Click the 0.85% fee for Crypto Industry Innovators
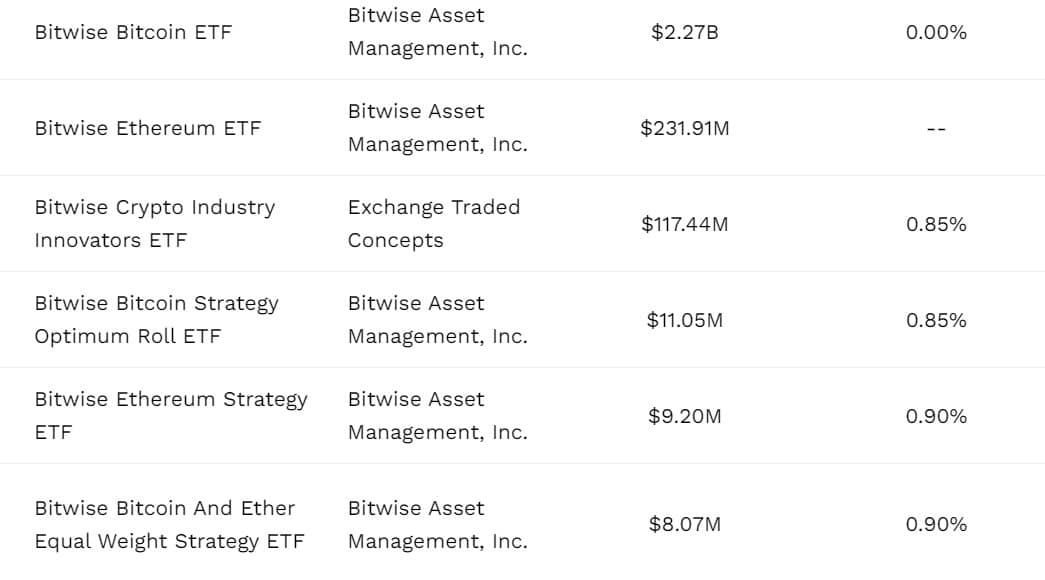This screenshot has height=580, width=1045. pyautogui.click(x=936, y=224)
